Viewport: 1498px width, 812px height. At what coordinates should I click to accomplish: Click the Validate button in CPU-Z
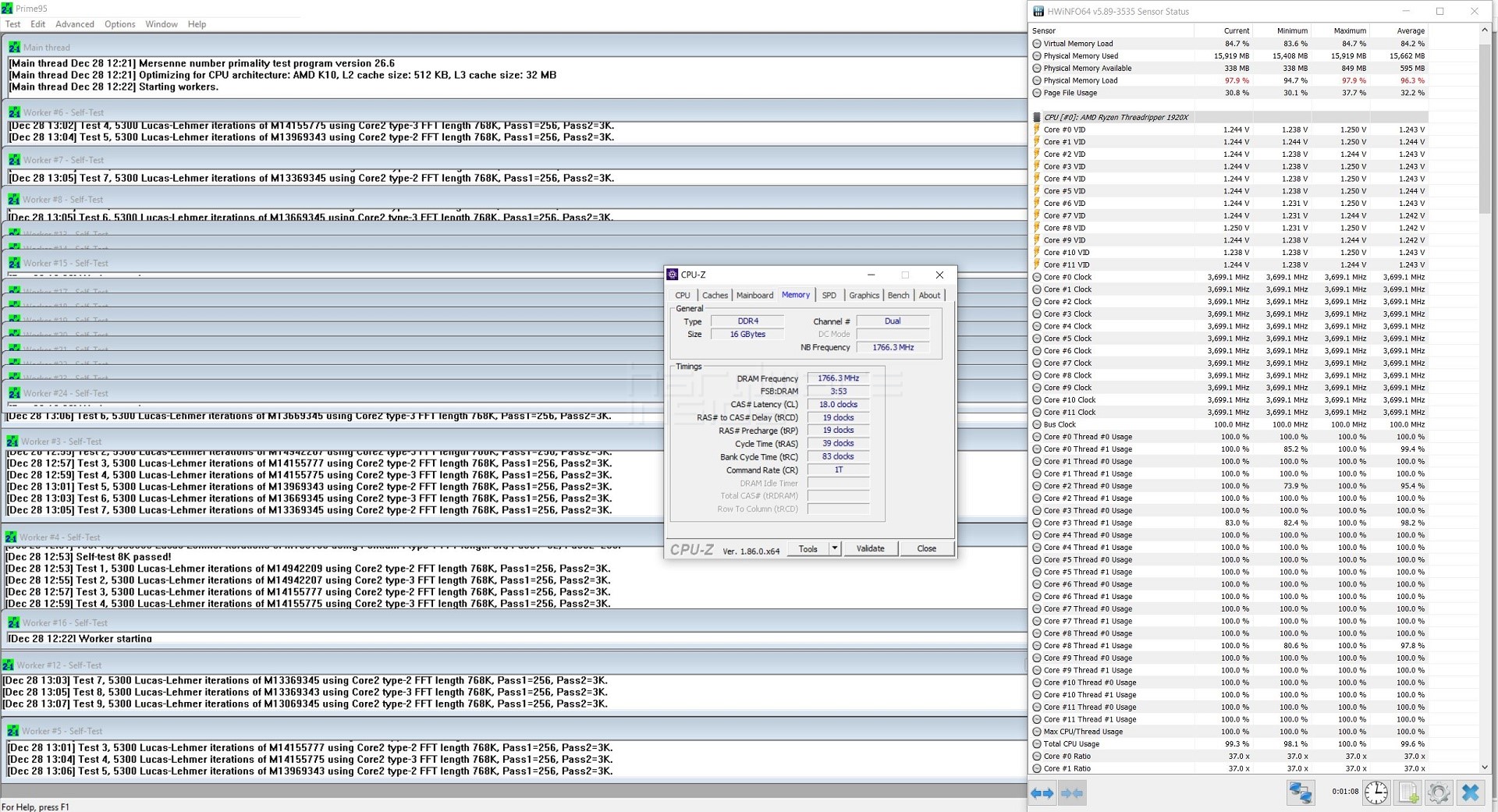pos(871,548)
